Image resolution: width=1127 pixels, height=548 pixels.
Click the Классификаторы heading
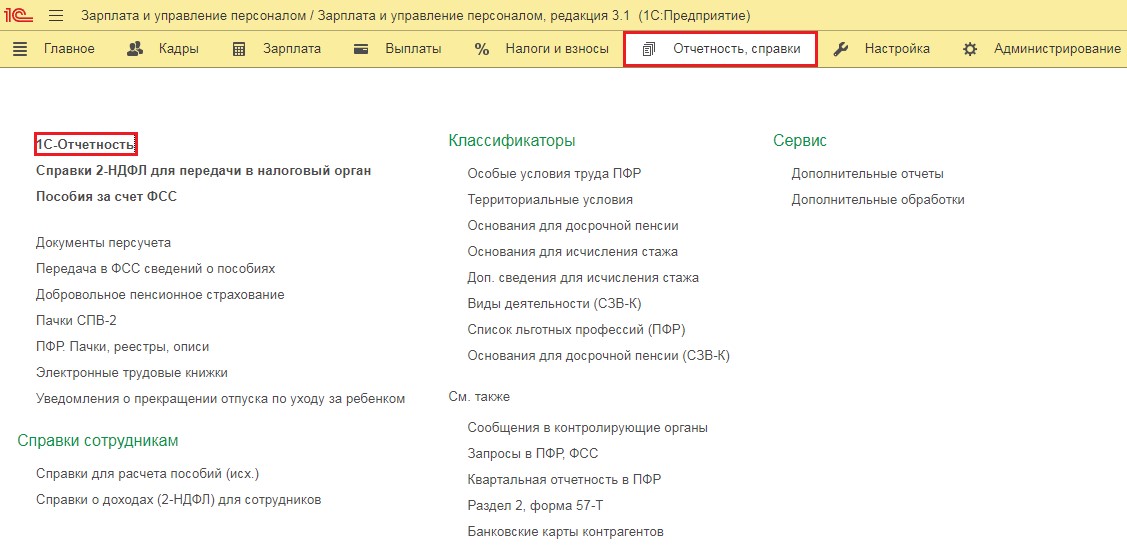point(512,140)
